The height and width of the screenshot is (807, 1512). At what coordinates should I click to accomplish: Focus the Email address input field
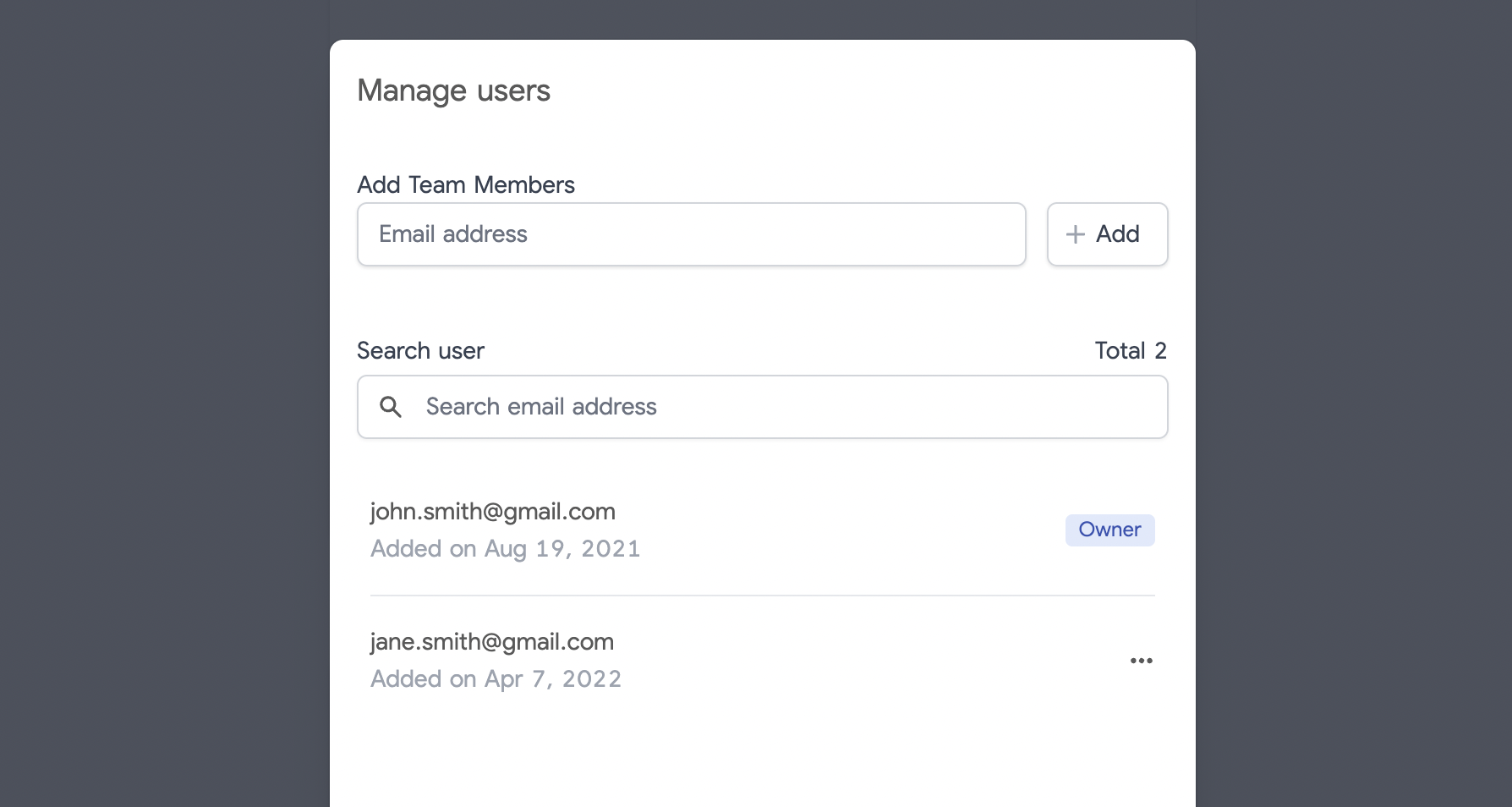pos(691,234)
